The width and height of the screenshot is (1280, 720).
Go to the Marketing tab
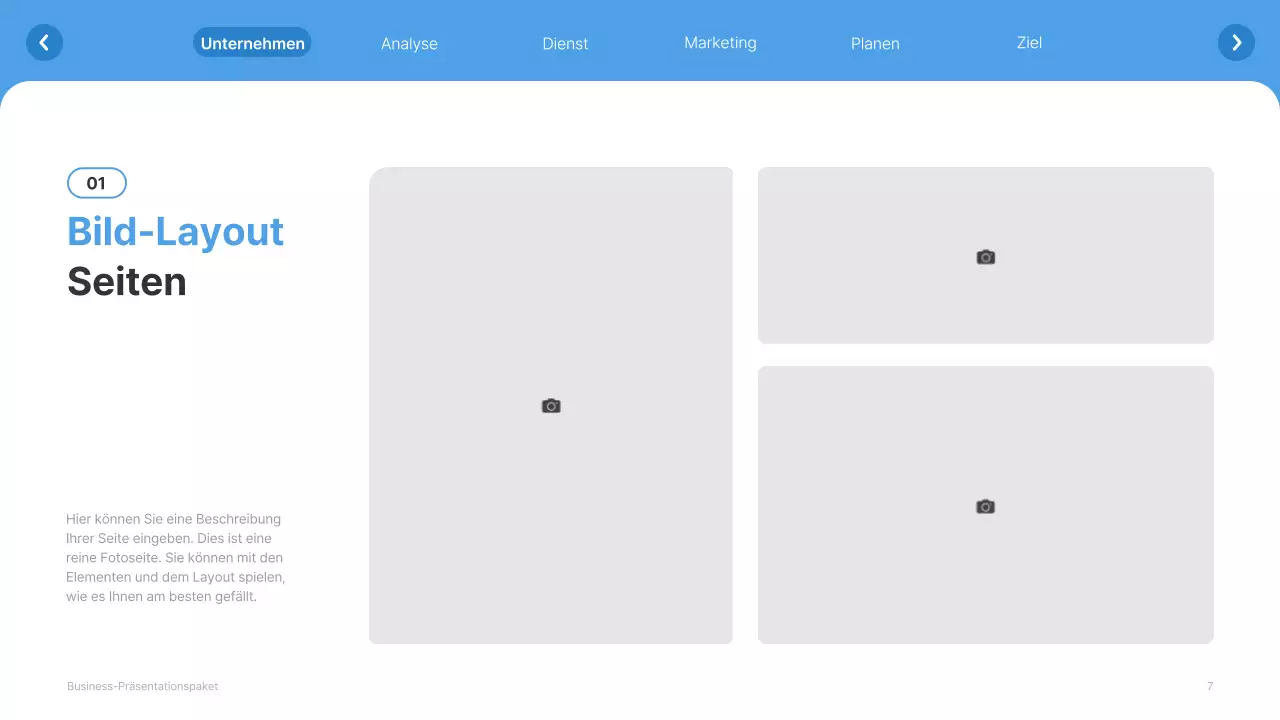point(720,43)
